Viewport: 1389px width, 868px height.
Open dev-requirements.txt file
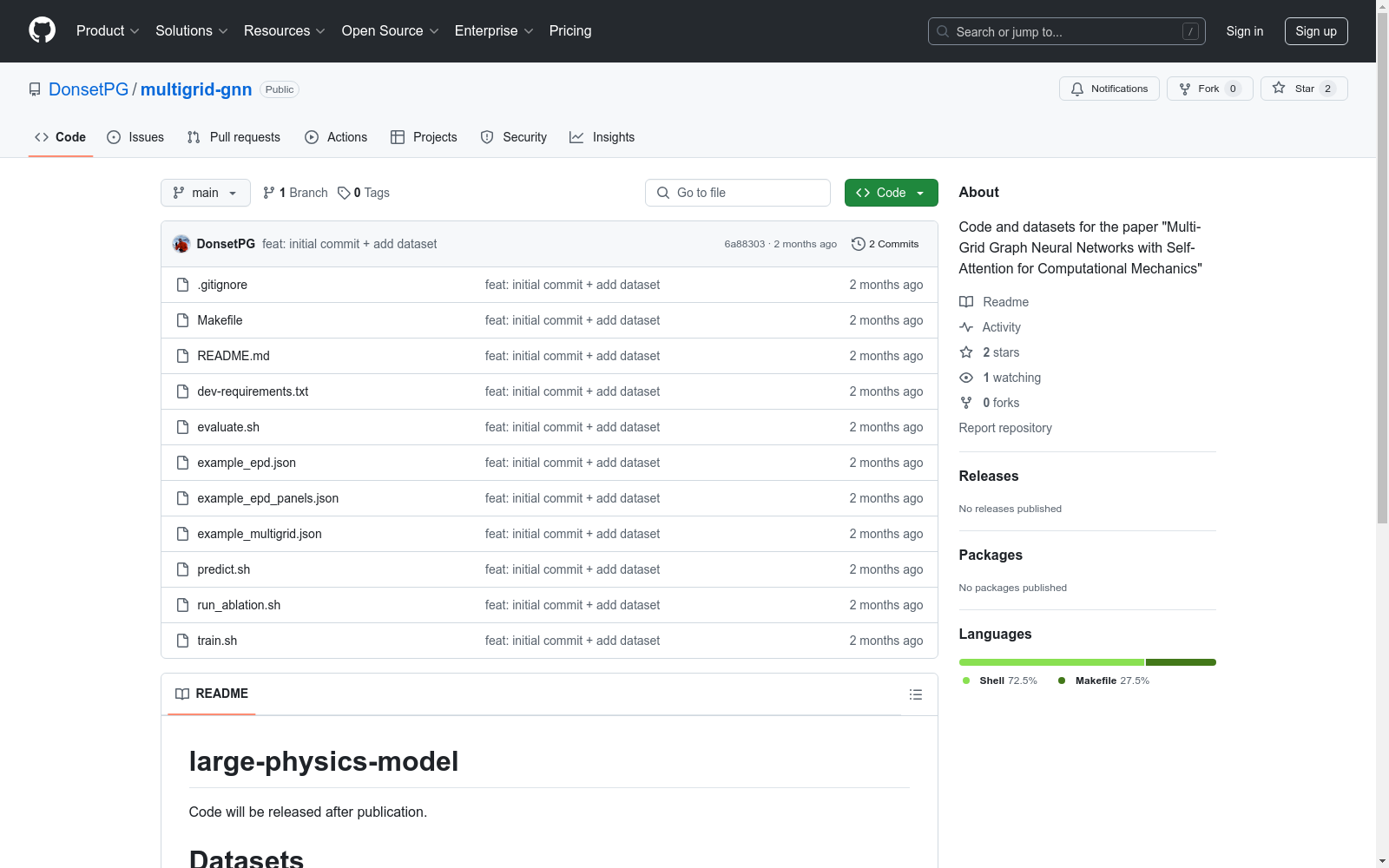[x=253, y=391]
